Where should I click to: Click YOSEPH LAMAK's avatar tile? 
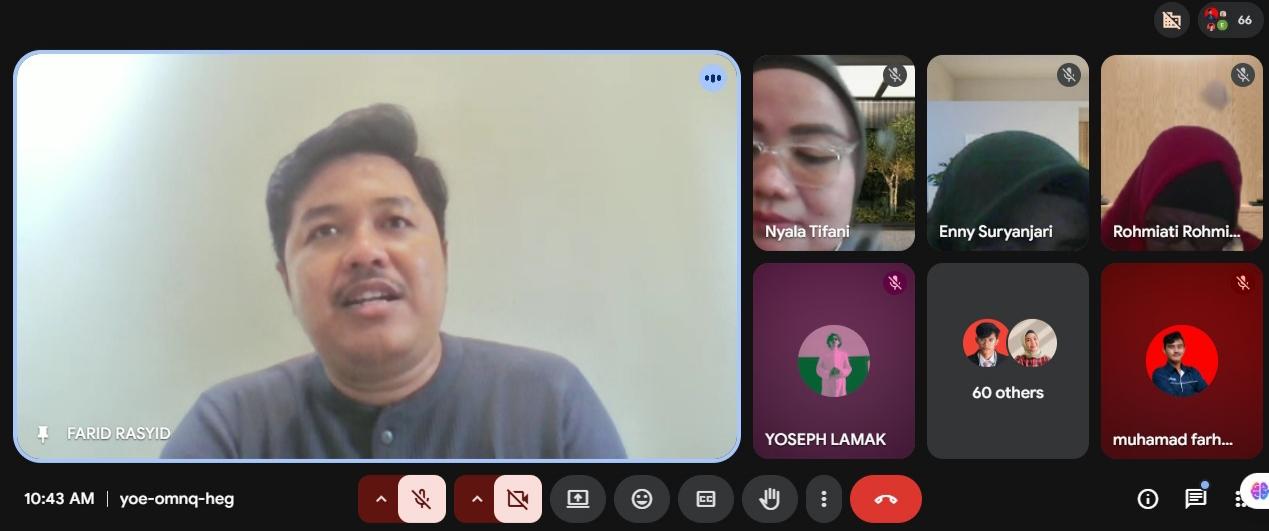point(833,360)
